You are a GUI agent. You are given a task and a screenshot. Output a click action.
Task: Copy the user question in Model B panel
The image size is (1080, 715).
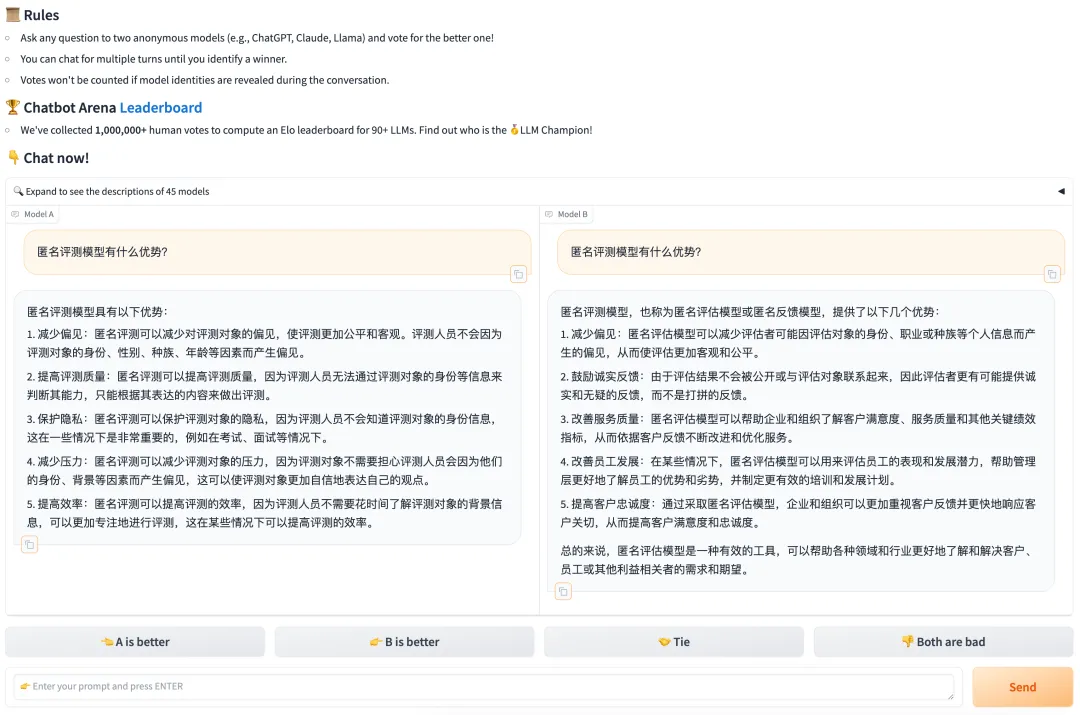1052,275
